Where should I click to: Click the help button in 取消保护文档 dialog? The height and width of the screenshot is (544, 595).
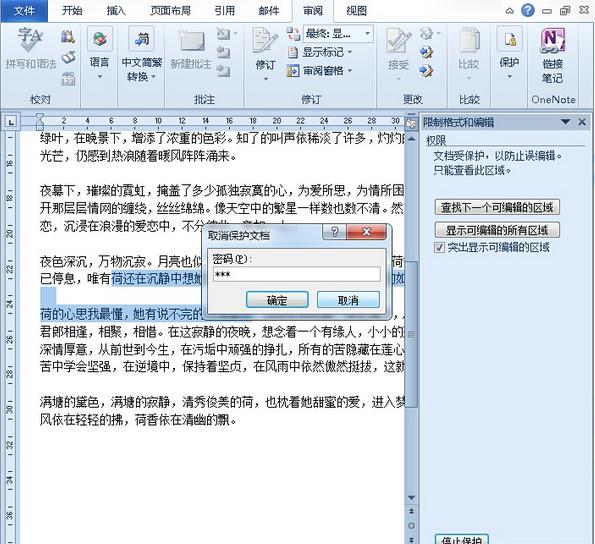[x=334, y=231]
